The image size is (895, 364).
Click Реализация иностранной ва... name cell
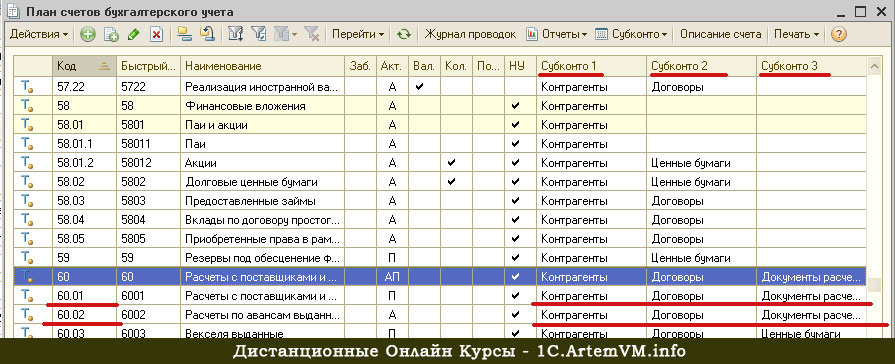(263, 87)
